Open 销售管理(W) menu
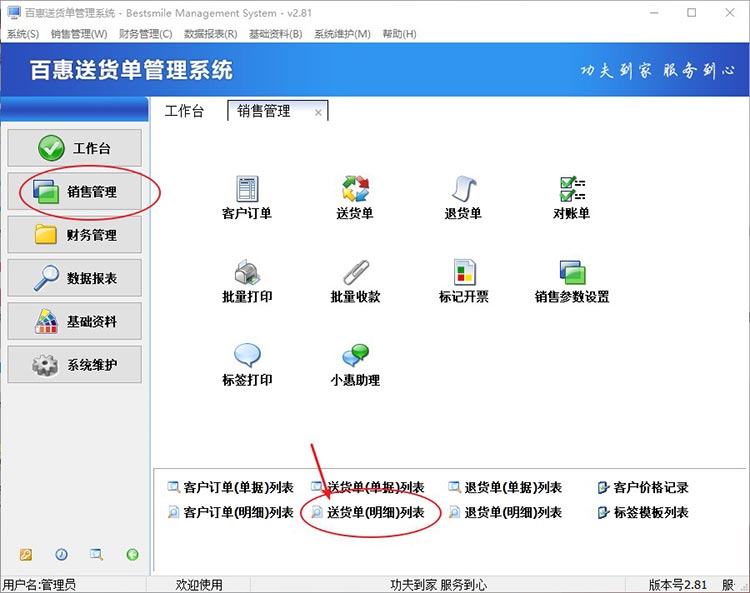This screenshot has width=750, height=593. 79,34
